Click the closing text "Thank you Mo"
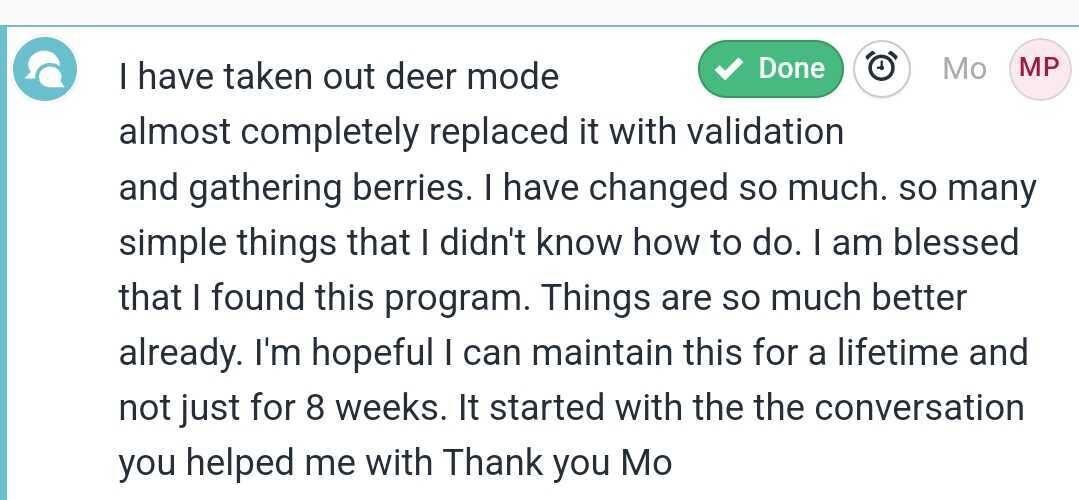 click(558, 462)
